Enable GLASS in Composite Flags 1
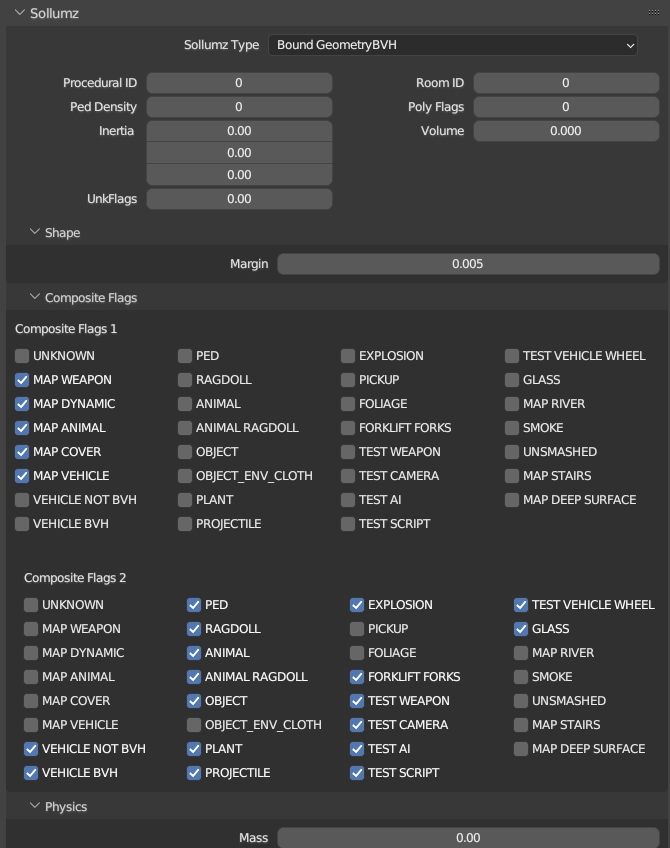The image size is (670, 848). [512, 380]
